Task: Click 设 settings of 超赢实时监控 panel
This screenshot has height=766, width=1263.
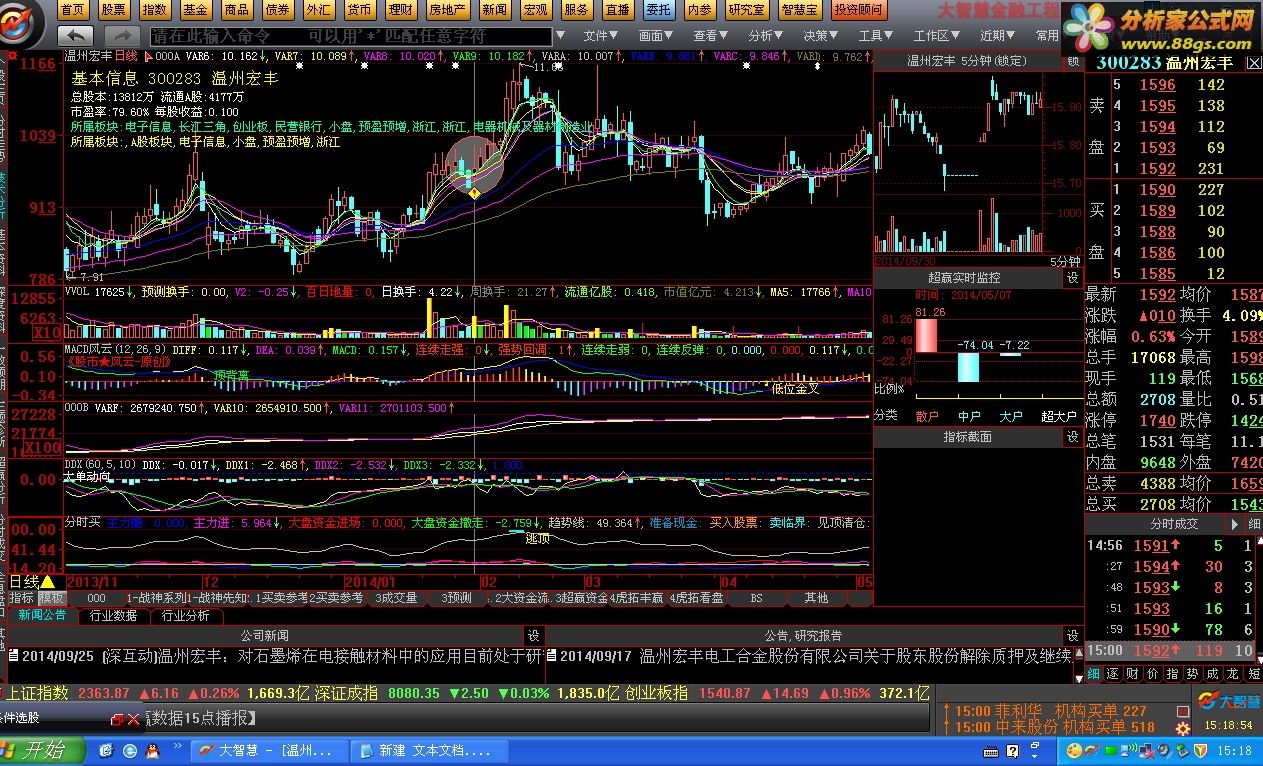Action: (1073, 277)
